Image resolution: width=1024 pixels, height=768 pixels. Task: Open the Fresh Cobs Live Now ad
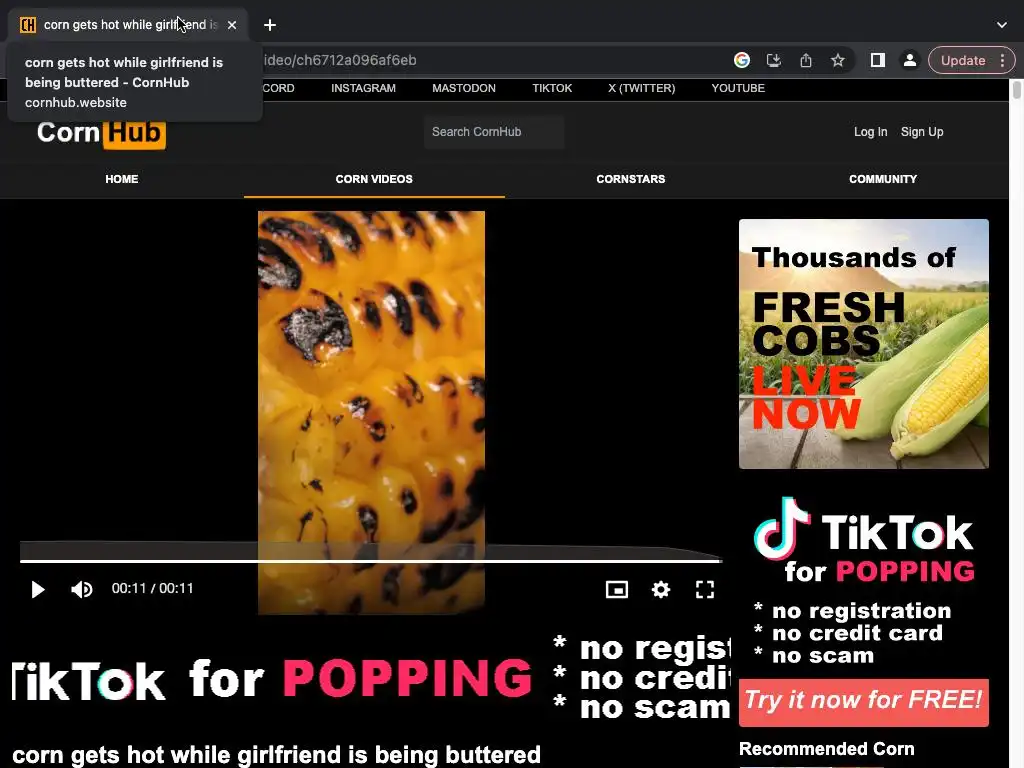point(863,344)
